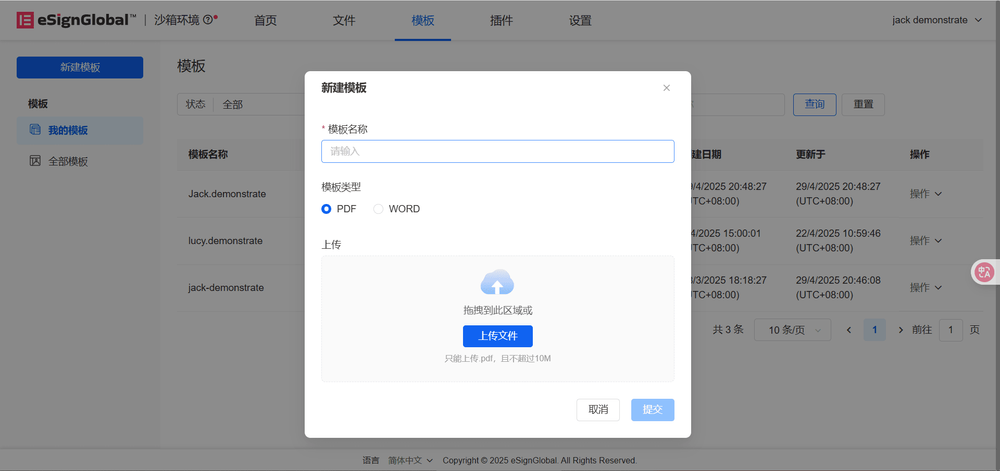Click the 我的模板 sidebar icon
The width and height of the screenshot is (1000, 471).
[x=35, y=130]
